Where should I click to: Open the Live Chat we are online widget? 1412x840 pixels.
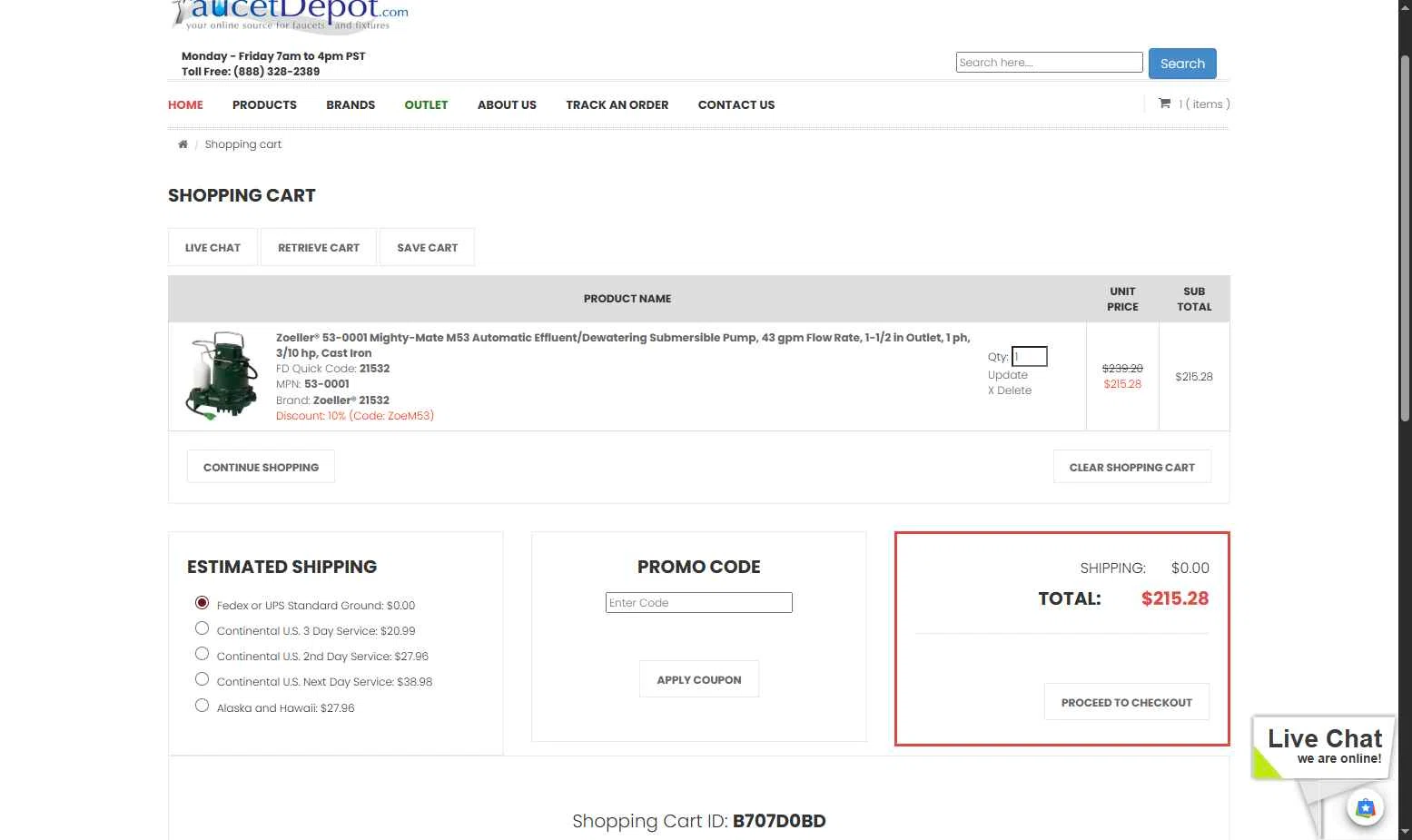1323,747
